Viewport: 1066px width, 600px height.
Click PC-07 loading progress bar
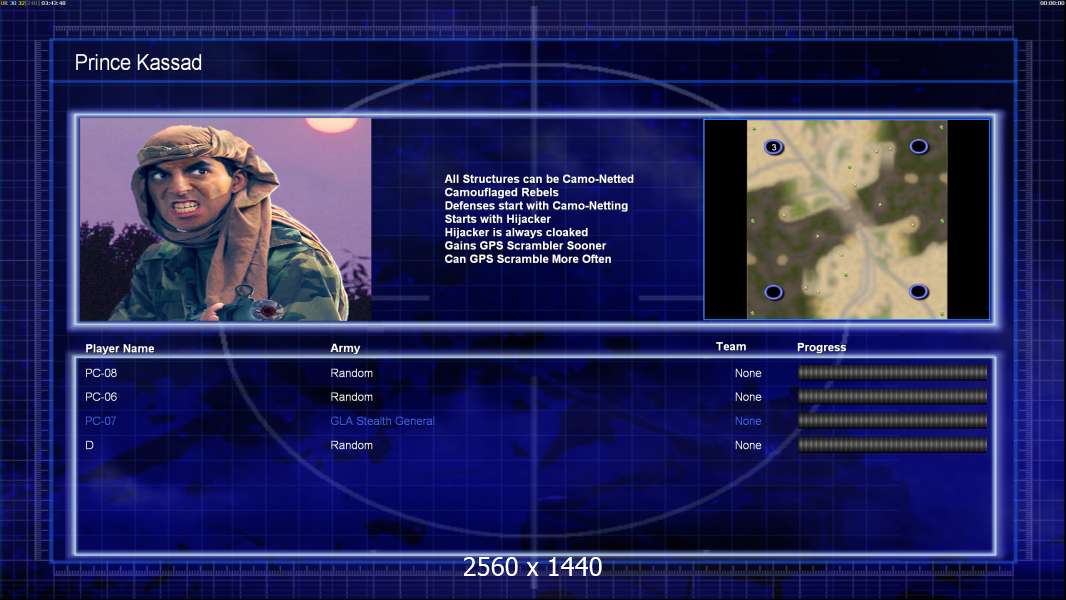(x=893, y=421)
